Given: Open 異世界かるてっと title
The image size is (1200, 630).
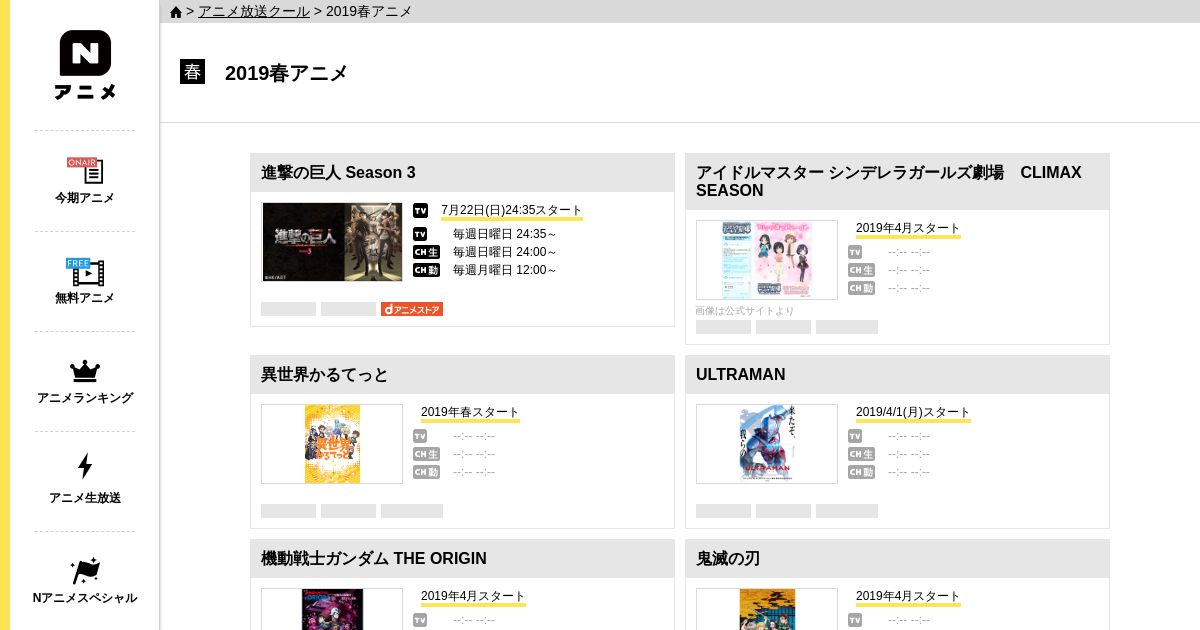Looking at the screenshot, I should point(324,375).
